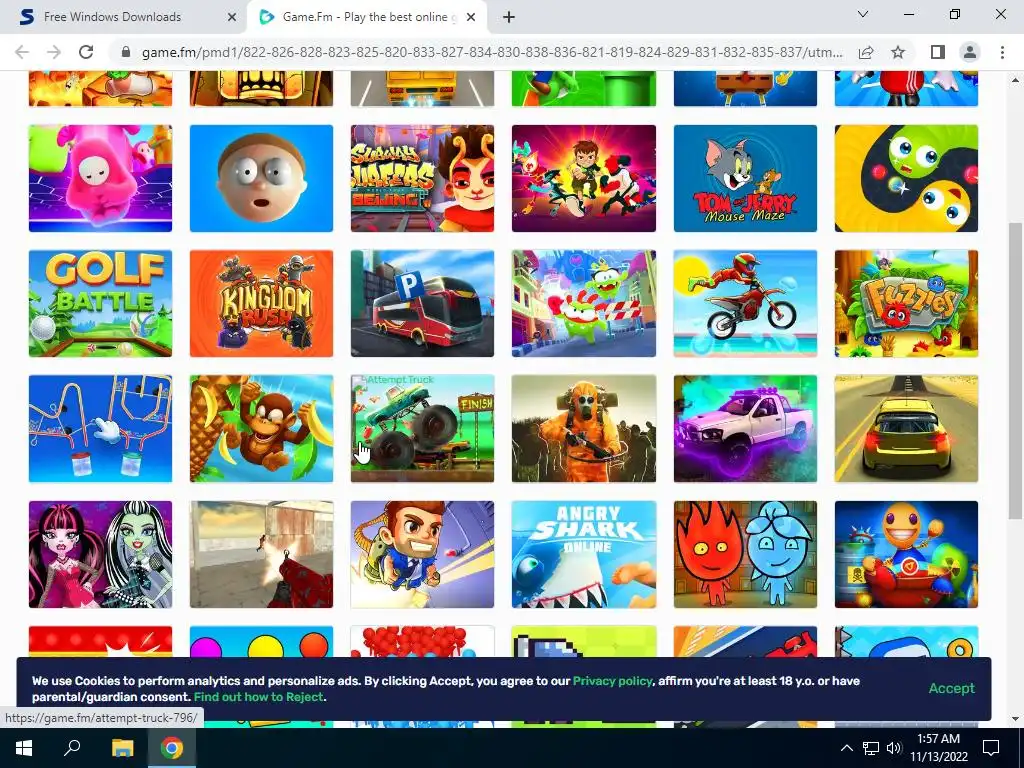Accept the cookie notice
1024x768 pixels.
point(952,688)
